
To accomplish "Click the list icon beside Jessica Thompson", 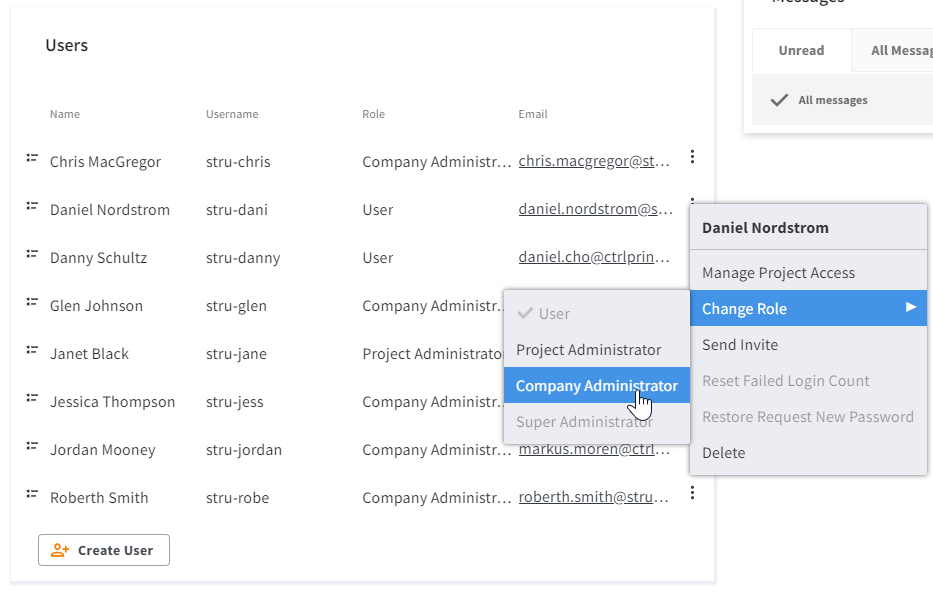I will coord(32,398).
